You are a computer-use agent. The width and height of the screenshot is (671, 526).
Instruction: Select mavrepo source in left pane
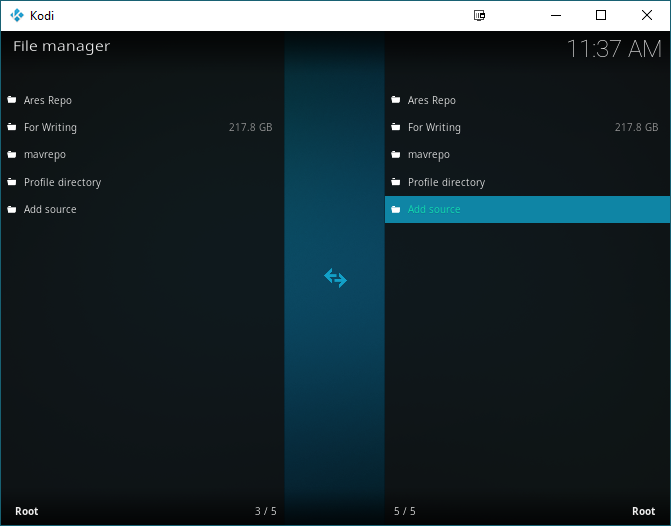pyautogui.click(x=143, y=155)
